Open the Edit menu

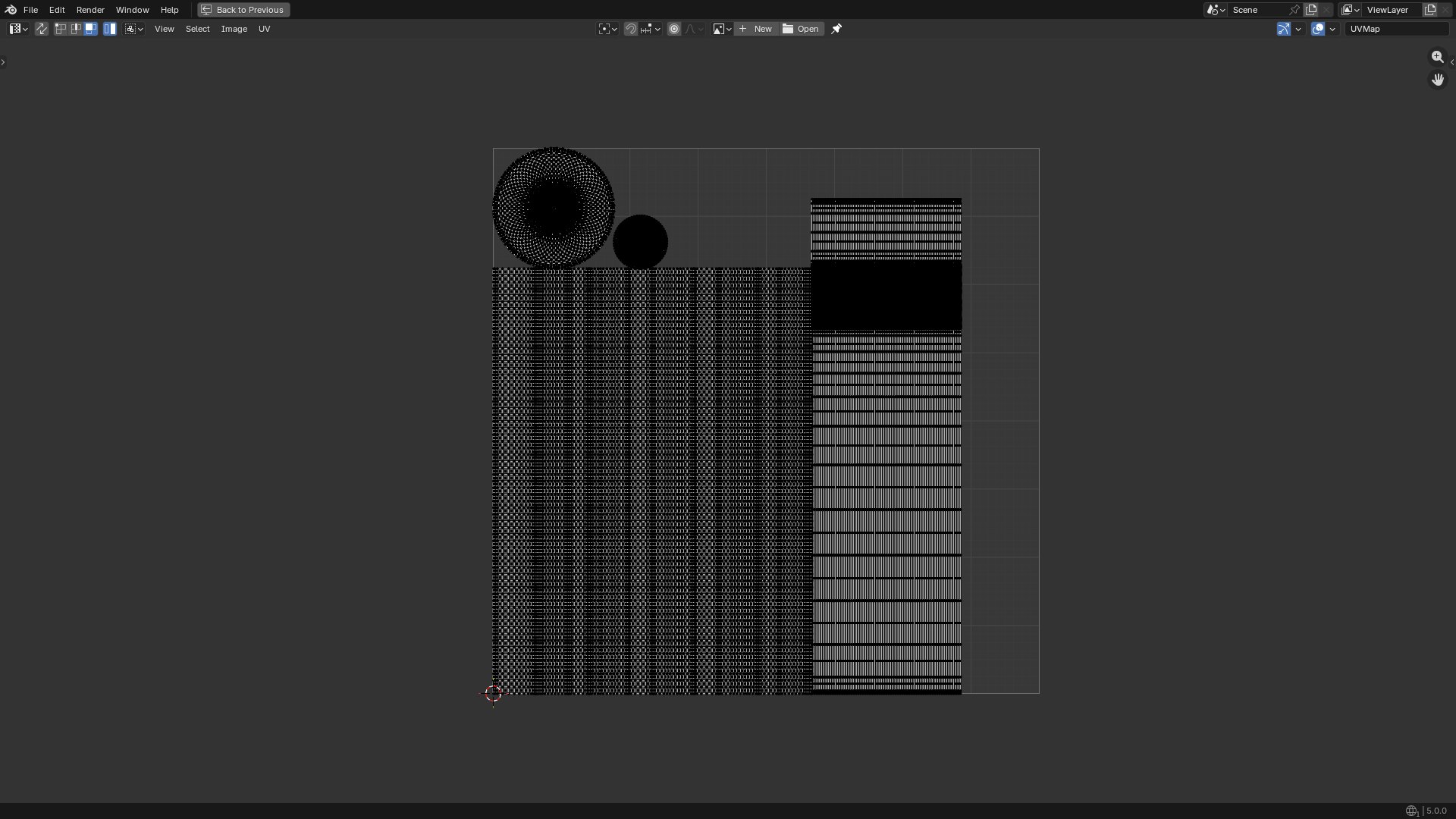(57, 10)
